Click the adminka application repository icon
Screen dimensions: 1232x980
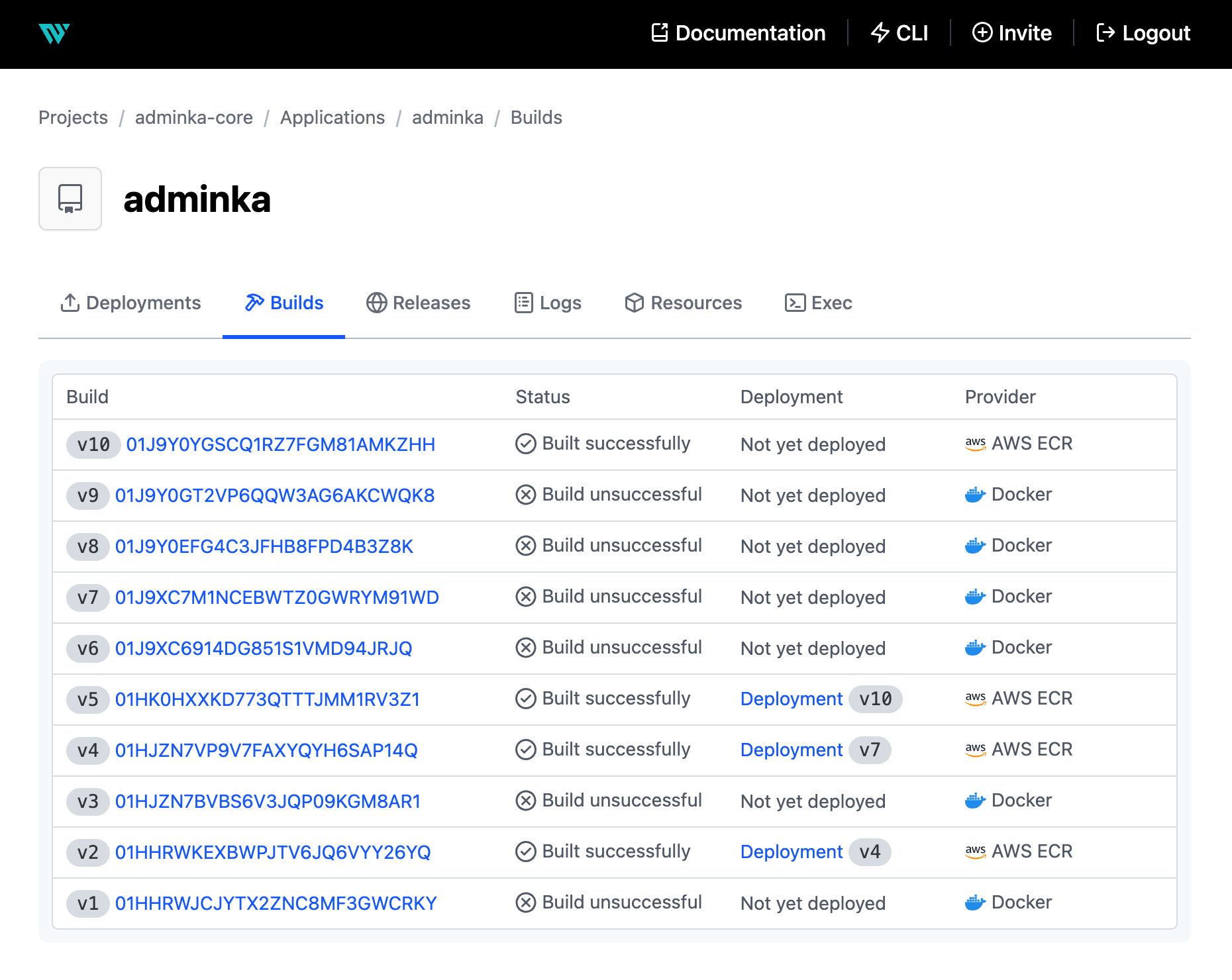coord(70,199)
